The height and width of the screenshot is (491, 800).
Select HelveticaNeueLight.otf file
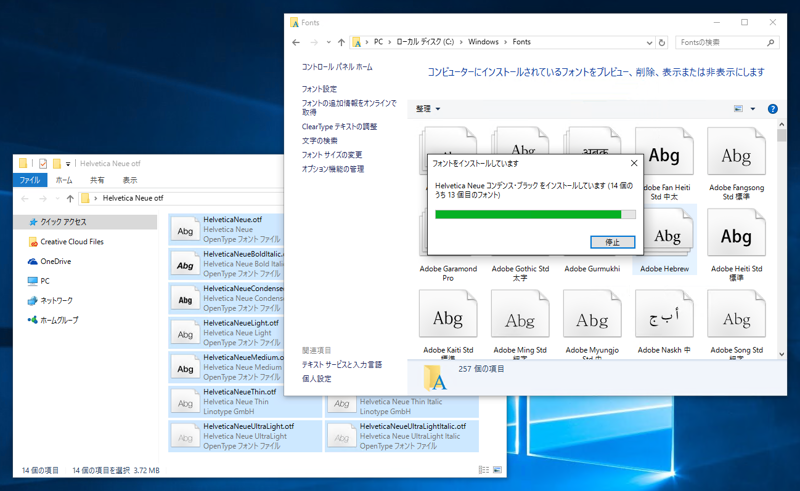226,333
